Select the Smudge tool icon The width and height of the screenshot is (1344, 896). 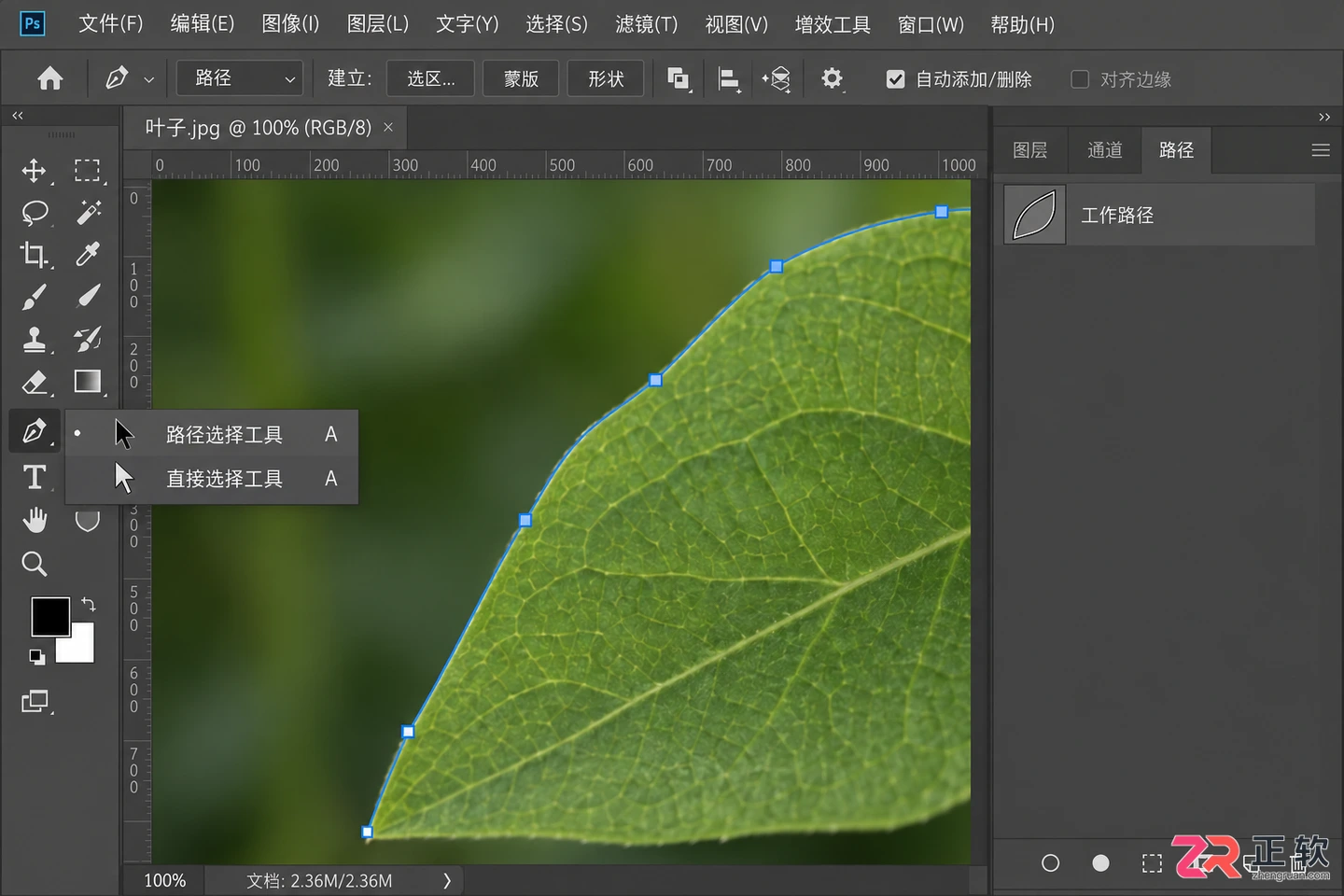tap(88, 297)
